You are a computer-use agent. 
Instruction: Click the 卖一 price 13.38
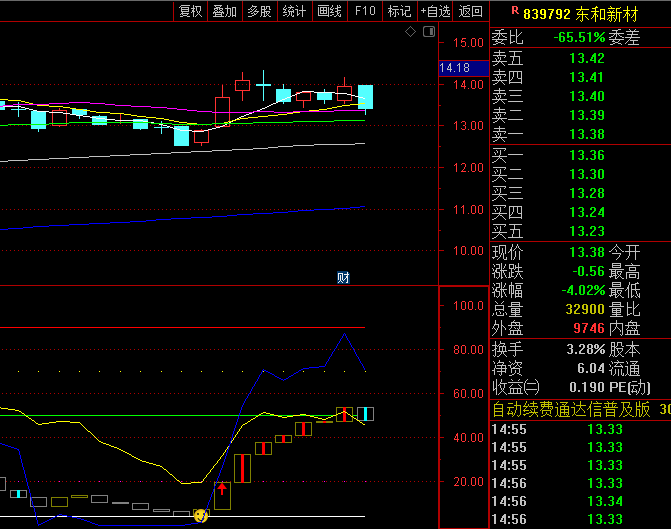(x=587, y=134)
